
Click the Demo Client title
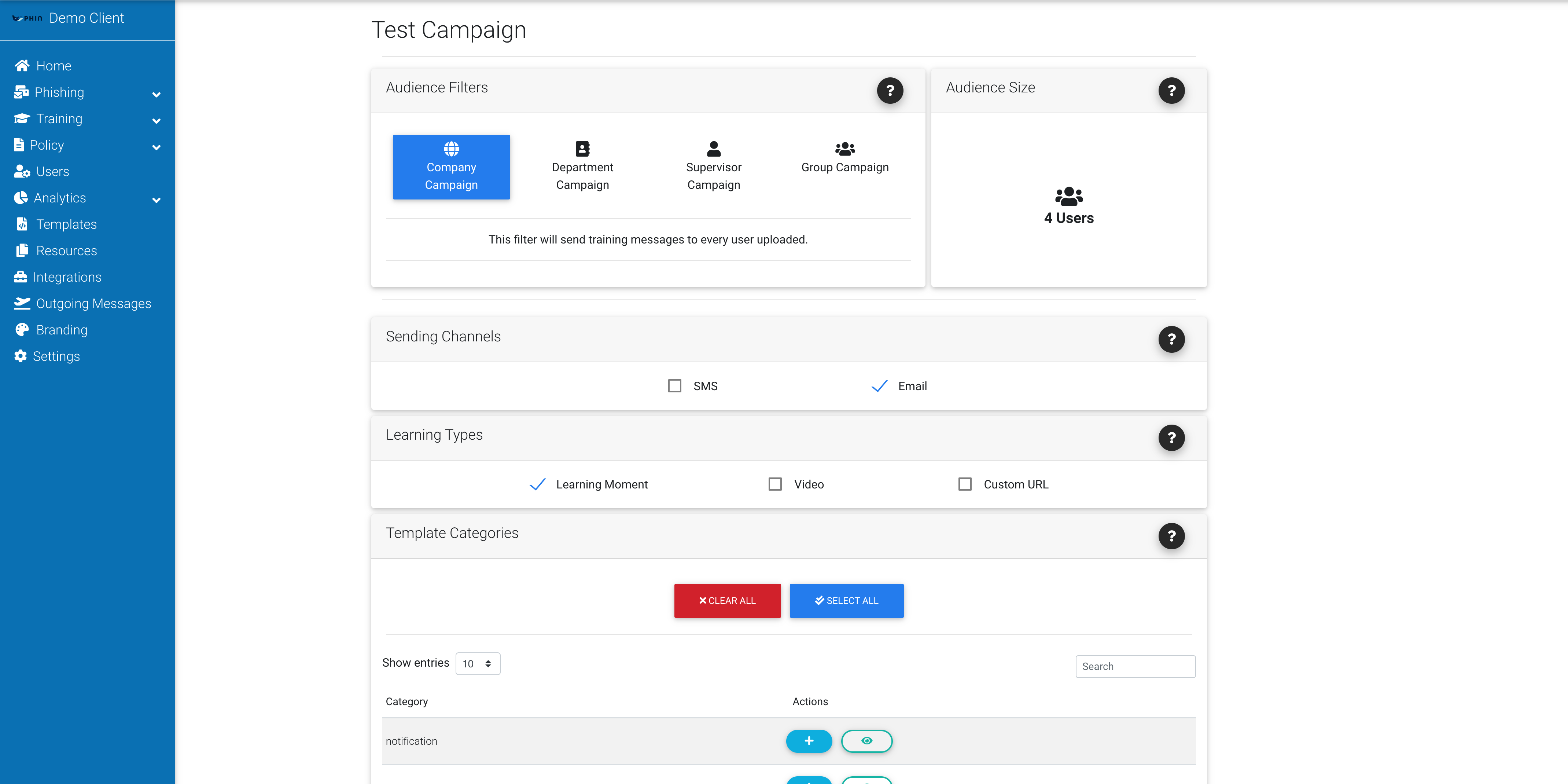tap(87, 18)
